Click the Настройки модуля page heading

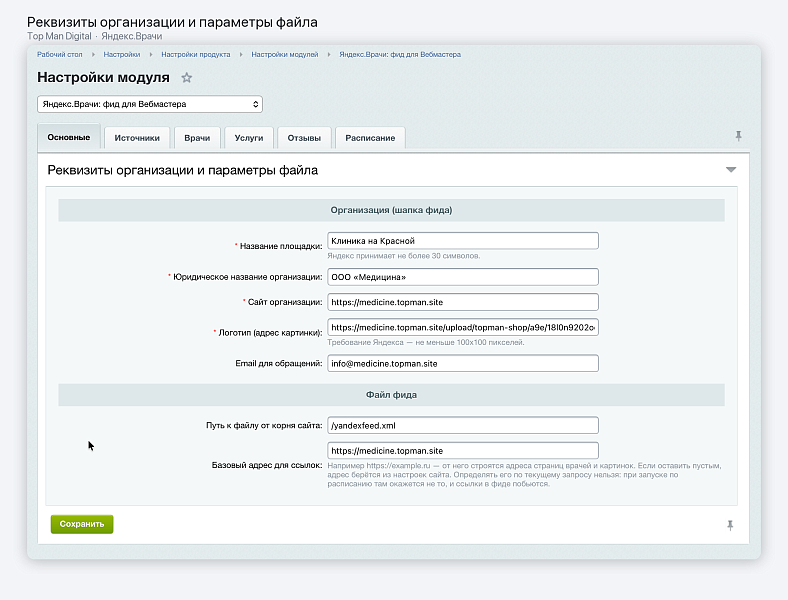tap(104, 77)
